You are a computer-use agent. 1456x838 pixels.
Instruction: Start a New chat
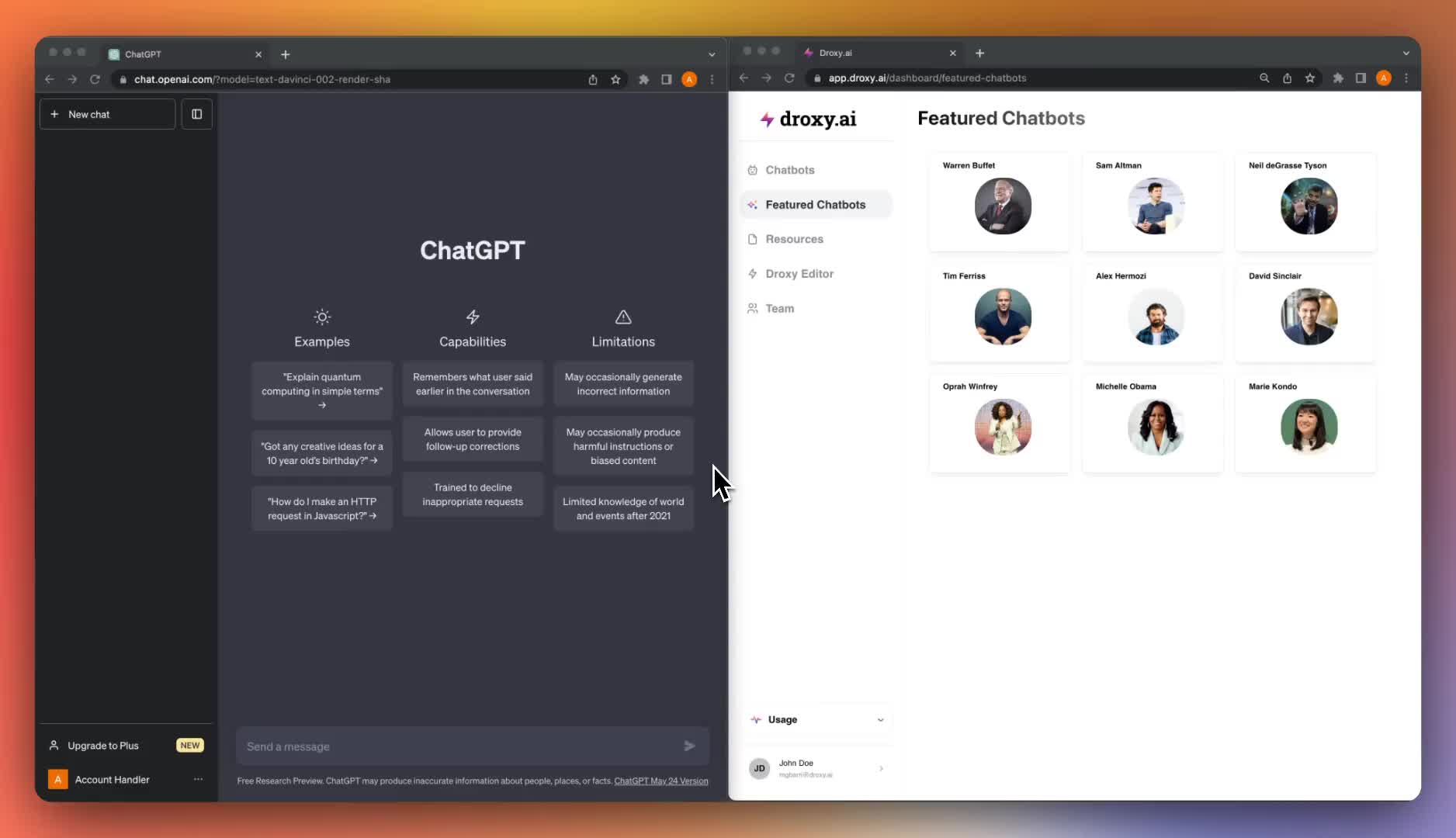107,114
